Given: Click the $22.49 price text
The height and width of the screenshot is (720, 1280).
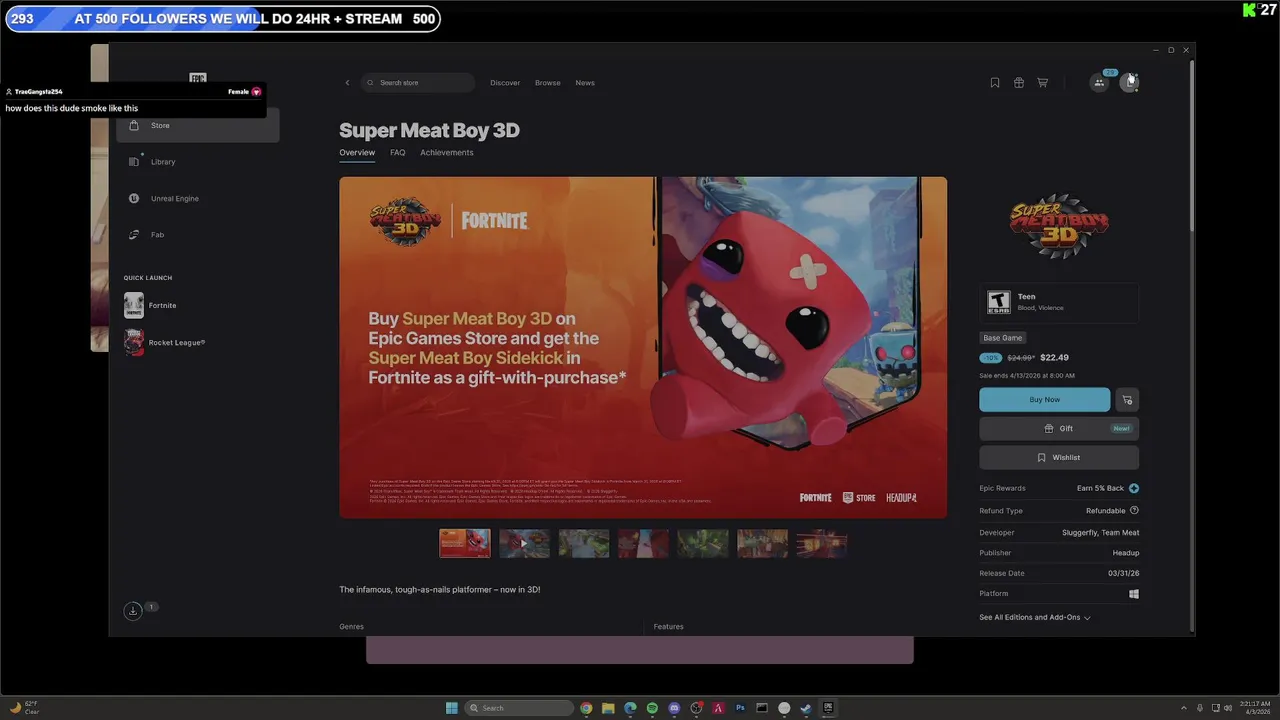Looking at the screenshot, I should click(1054, 357).
